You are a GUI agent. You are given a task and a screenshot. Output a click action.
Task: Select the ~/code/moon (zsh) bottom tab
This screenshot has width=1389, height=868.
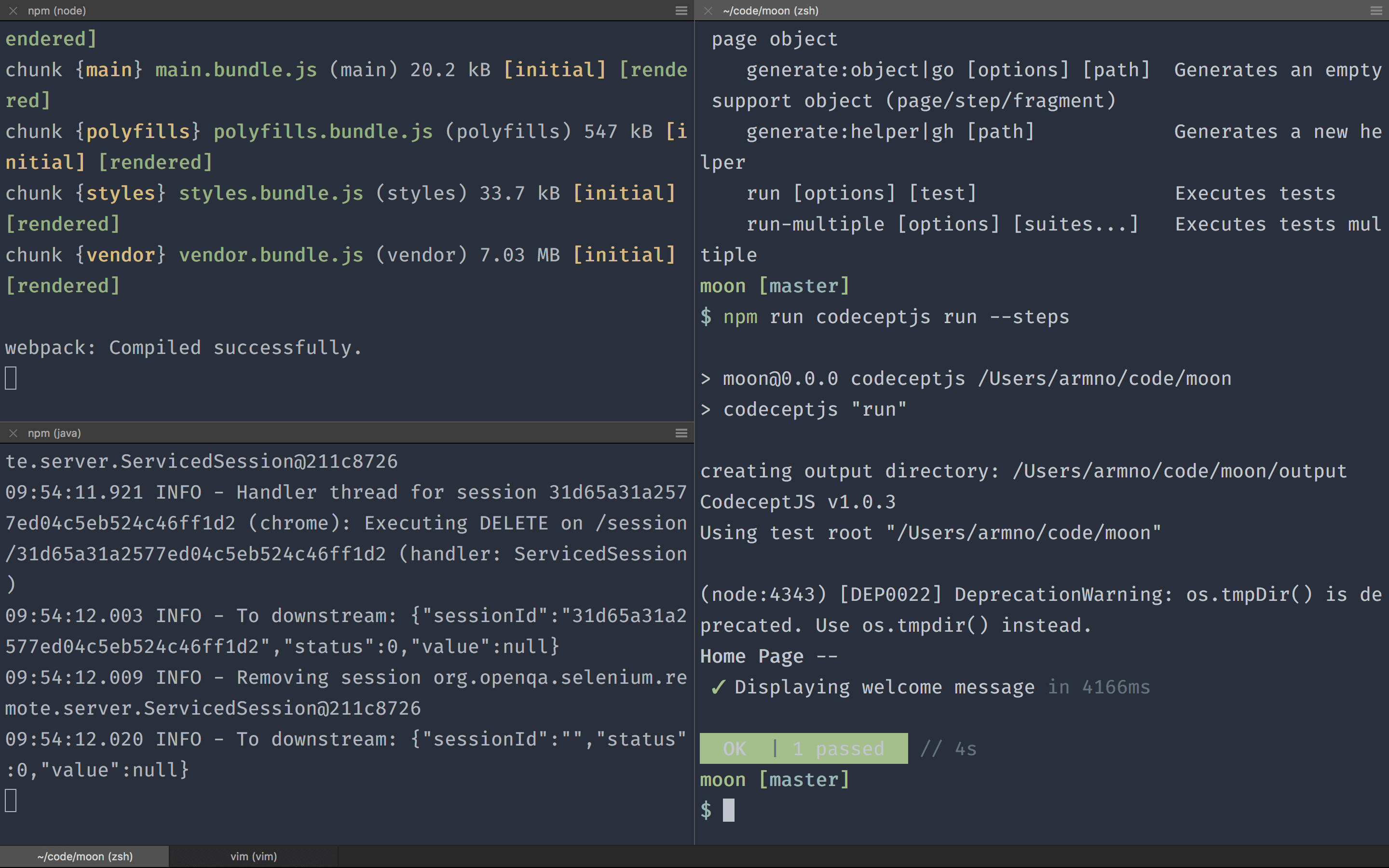tap(84, 856)
